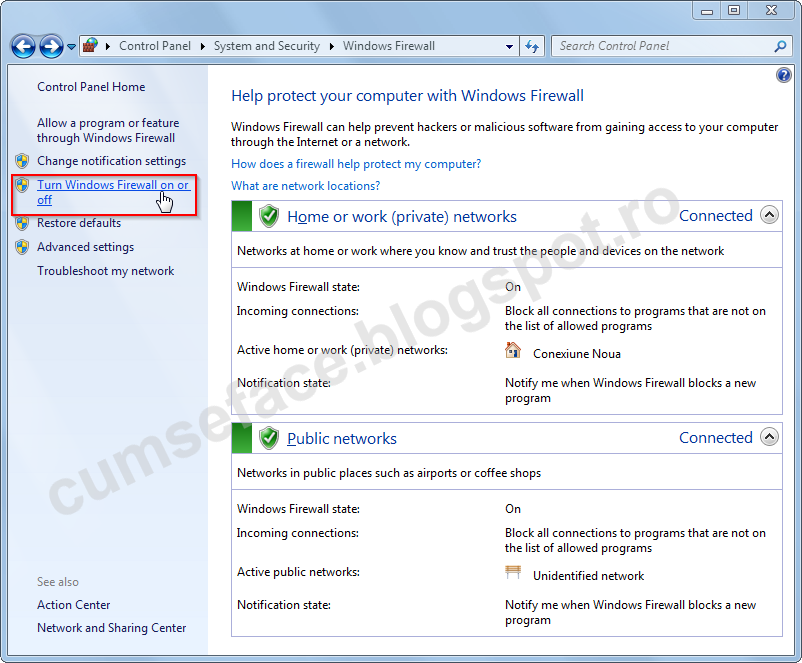Screen dimensions: 802x663
Task: Collapse Public networks section chevron
Action: (x=769, y=437)
